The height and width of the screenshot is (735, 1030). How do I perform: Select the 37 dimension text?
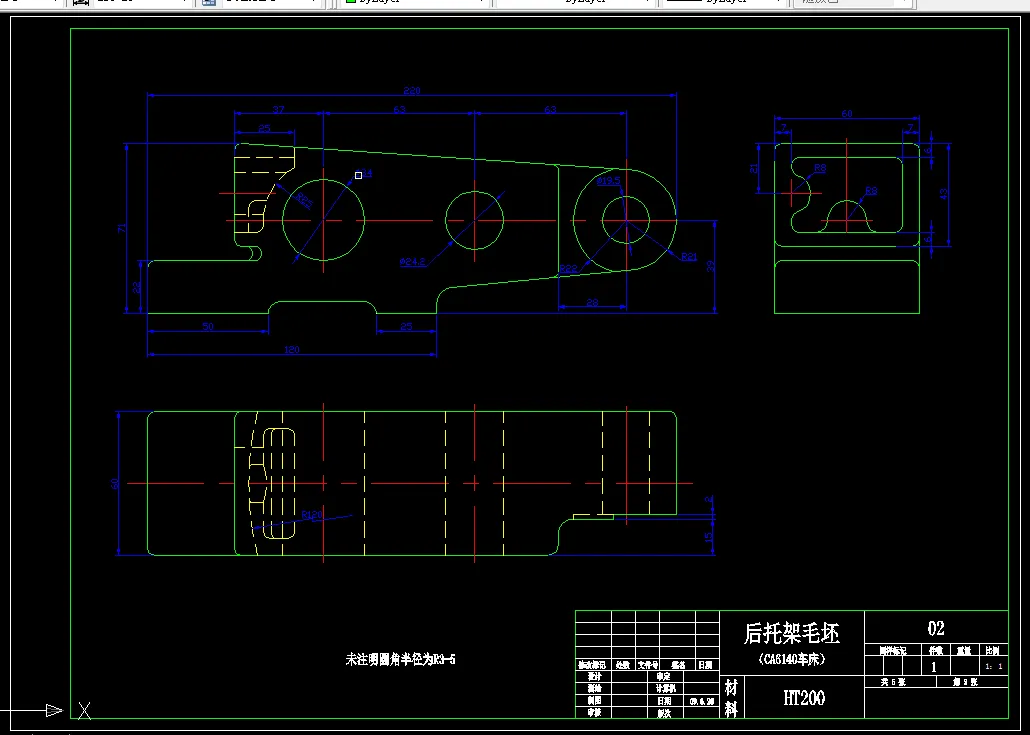279,110
